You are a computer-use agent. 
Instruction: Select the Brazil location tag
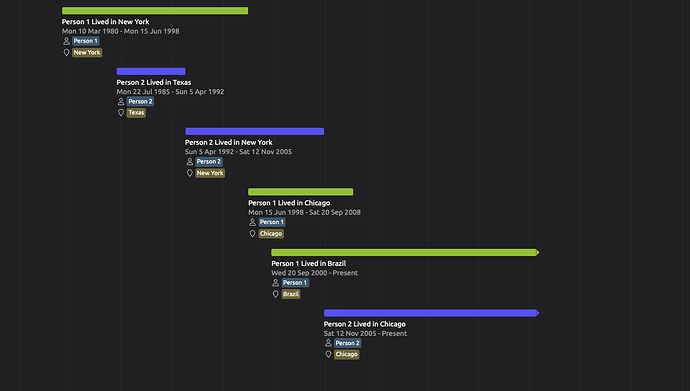[x=291, y=294]
